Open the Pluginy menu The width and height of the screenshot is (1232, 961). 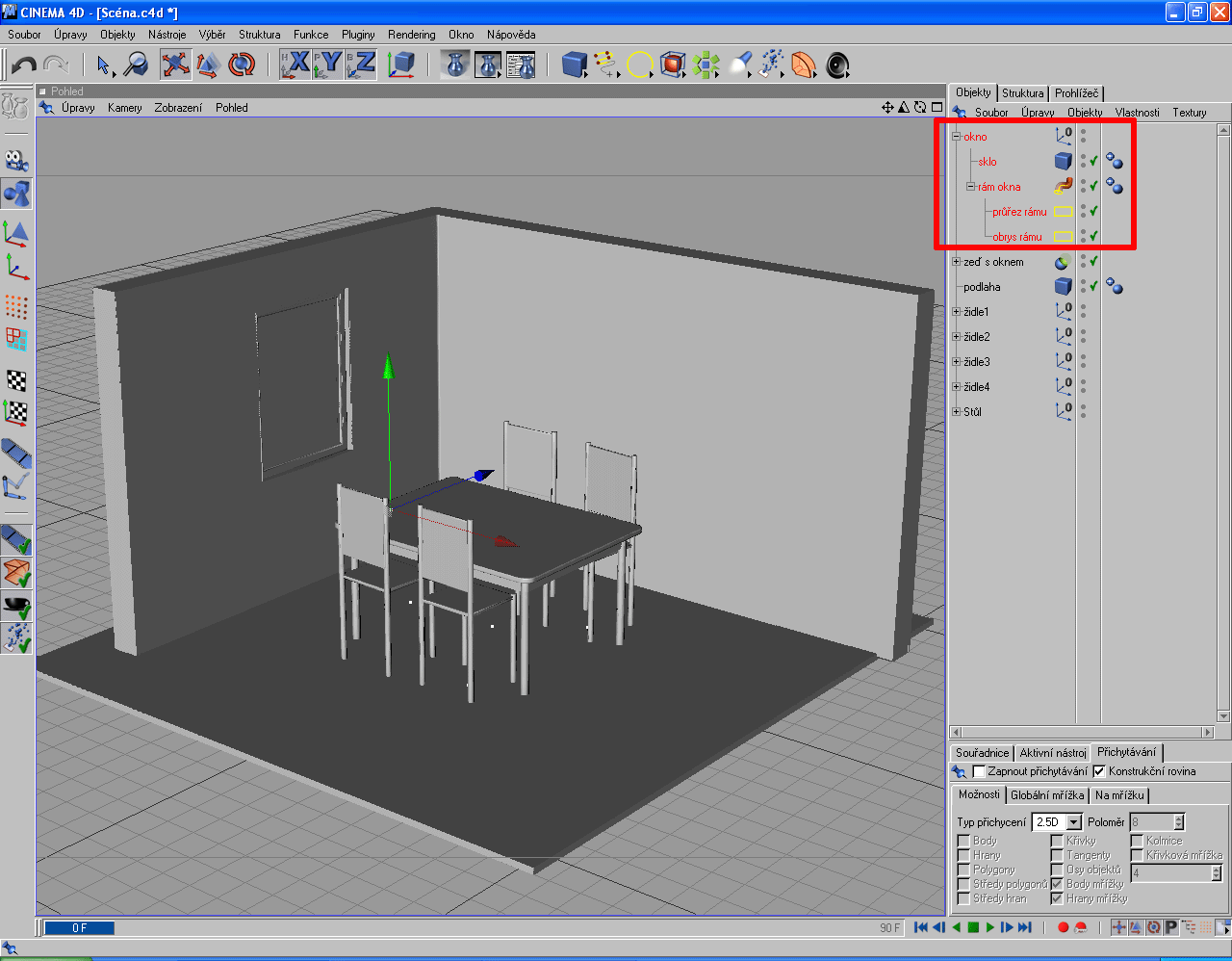click(x=358, y=35)
